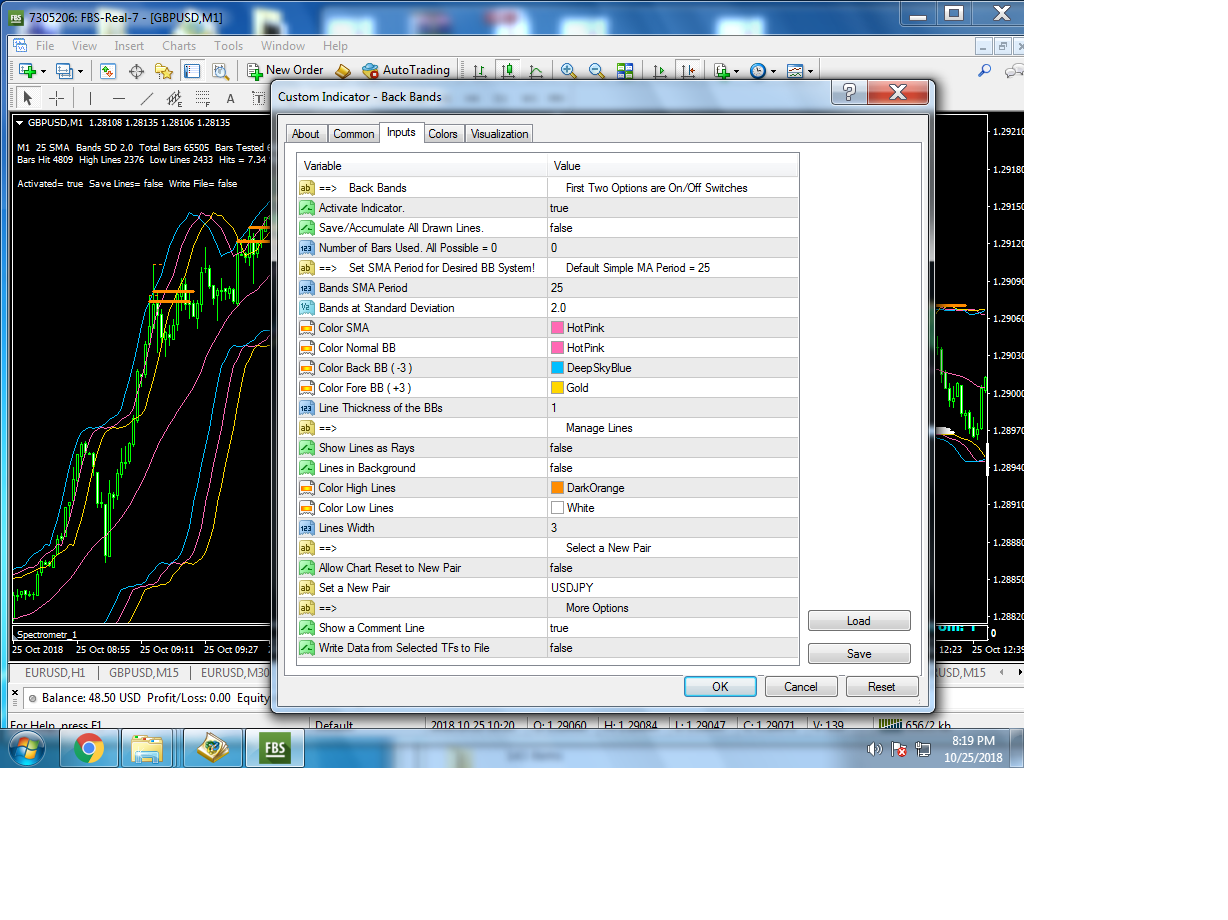This screenshot has height=920, width=1228.
Task: Click the Save button in dialog
Action: (x=859, y=654)
